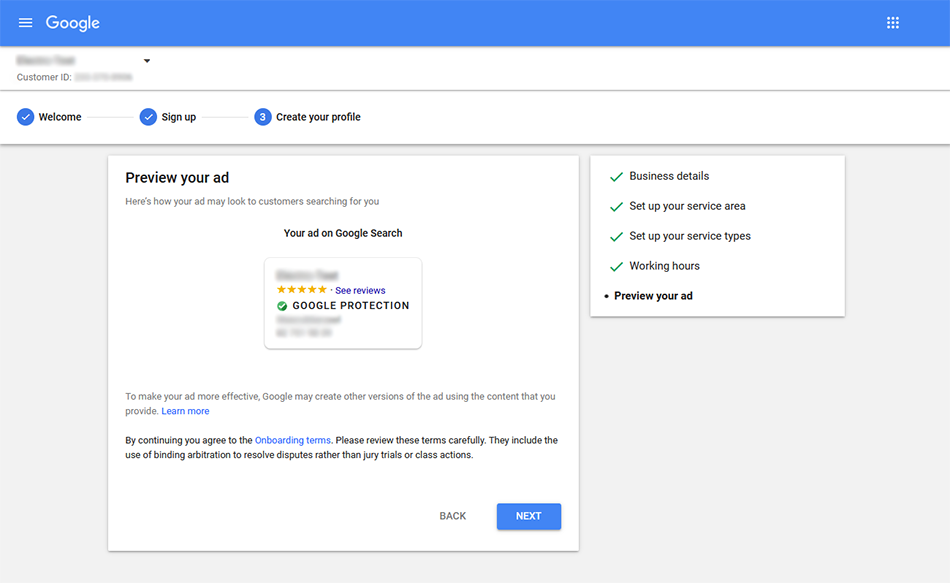950x583 pixels.
Task: Click the GOOGLE PROTECTION text in the ad
Action: click(x=351, y=306)
